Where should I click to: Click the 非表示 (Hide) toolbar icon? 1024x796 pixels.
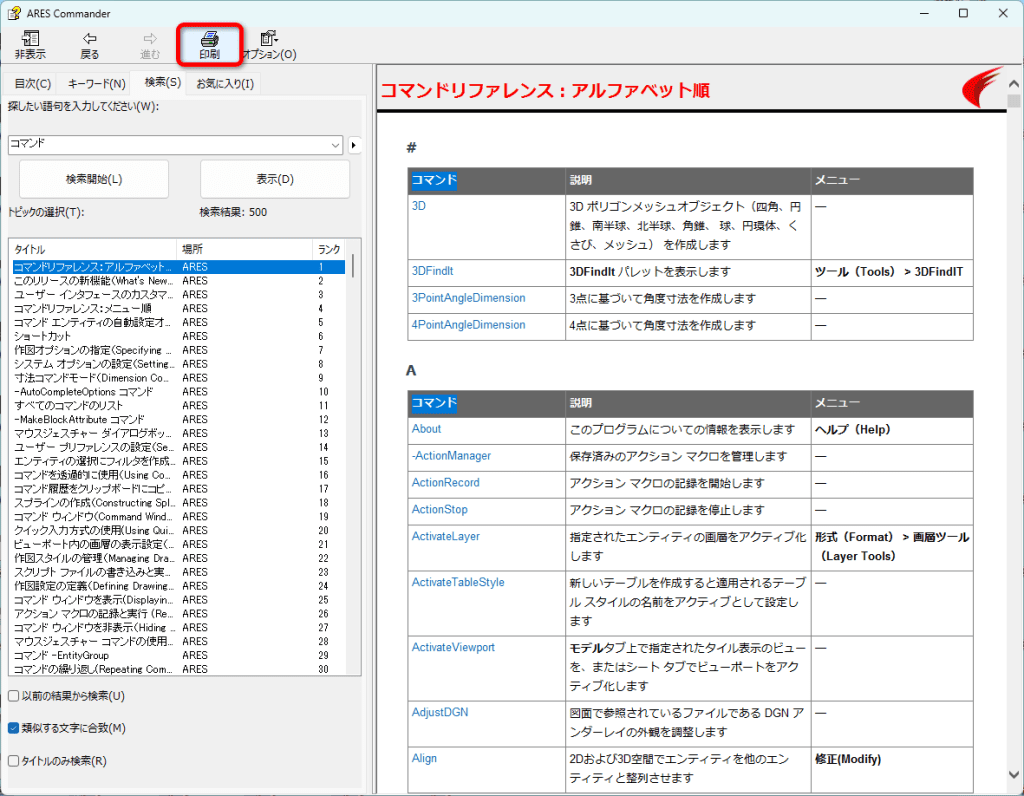(x=30, y=45)
